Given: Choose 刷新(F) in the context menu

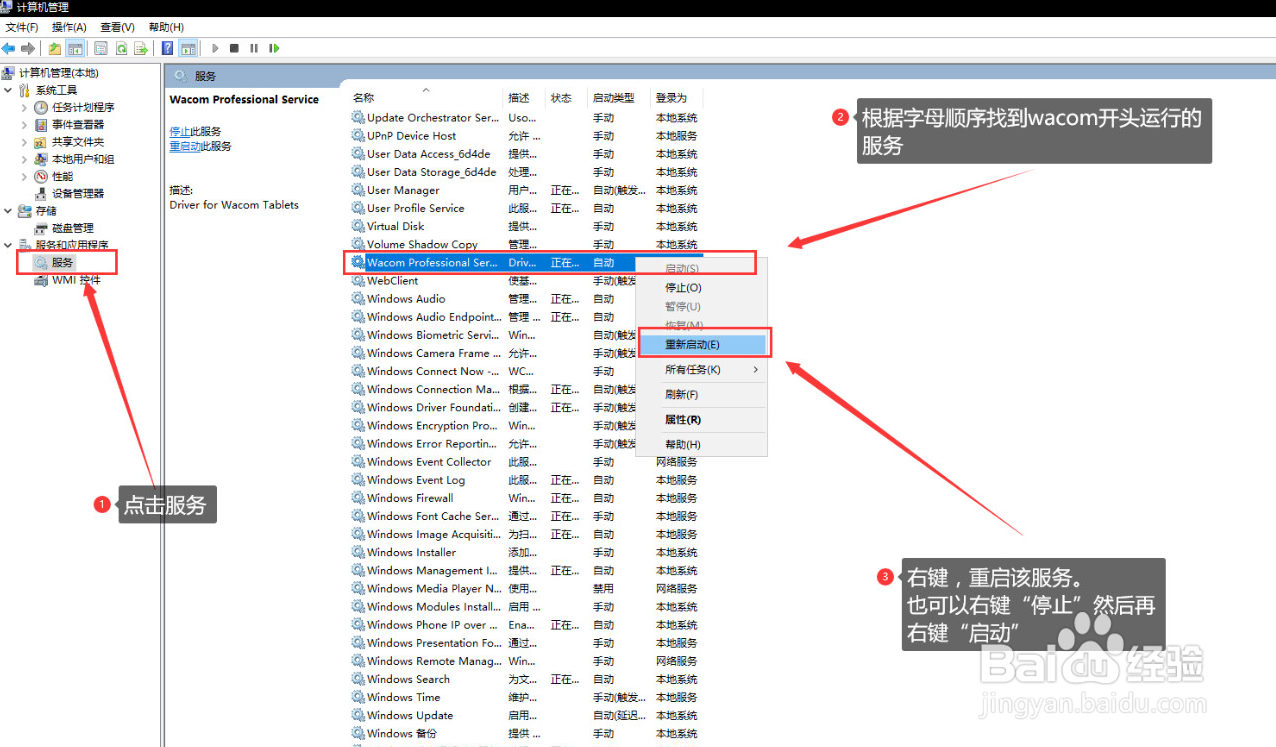Looking at the screenshot, I should (701, 395).
